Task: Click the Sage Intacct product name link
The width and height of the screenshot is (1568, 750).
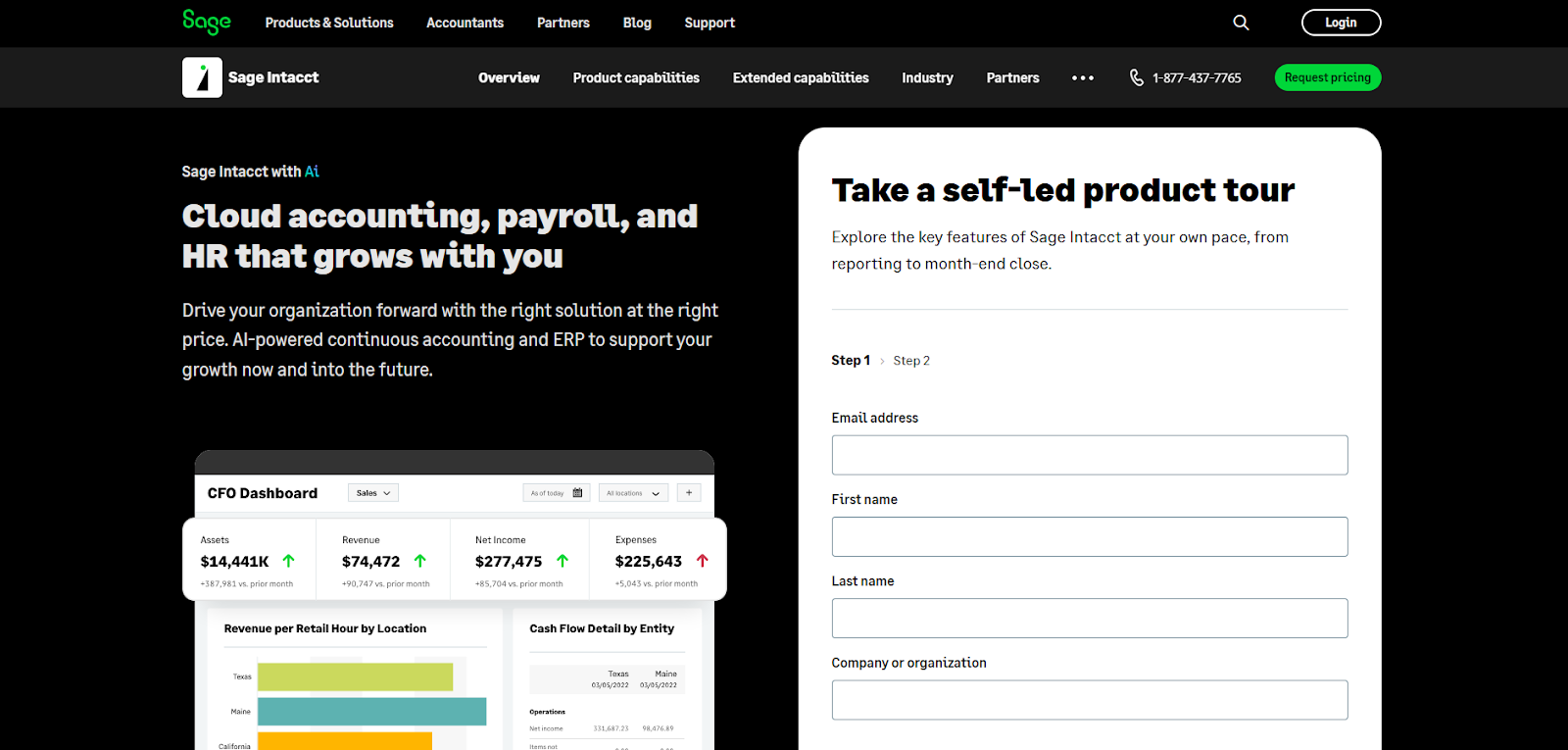Action: [x=273, y=77]
